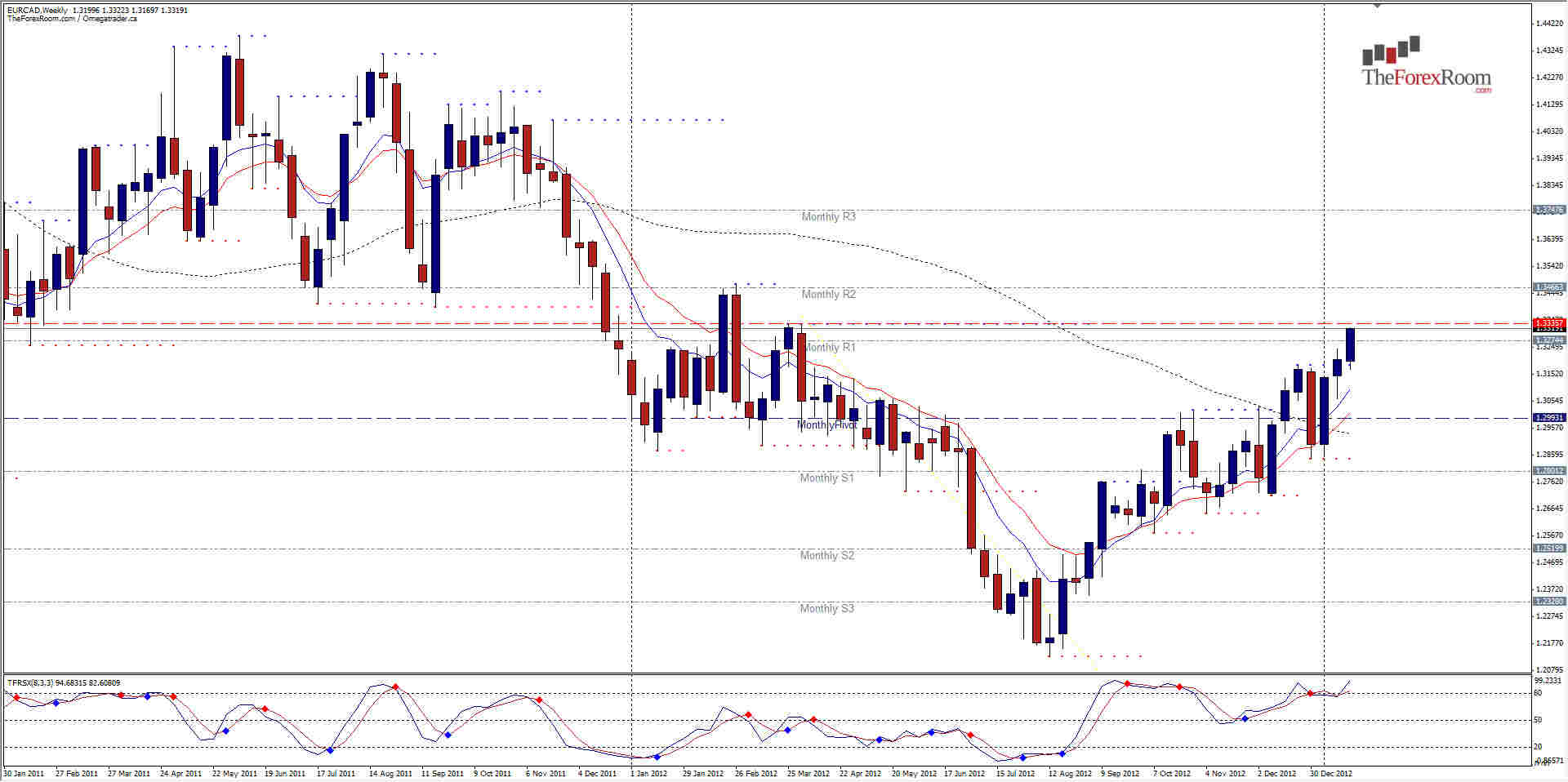This screenshot has height=782, width=1568.
Task: Click the 30 Jan 2011 date axis label
Action: point(24,773)
